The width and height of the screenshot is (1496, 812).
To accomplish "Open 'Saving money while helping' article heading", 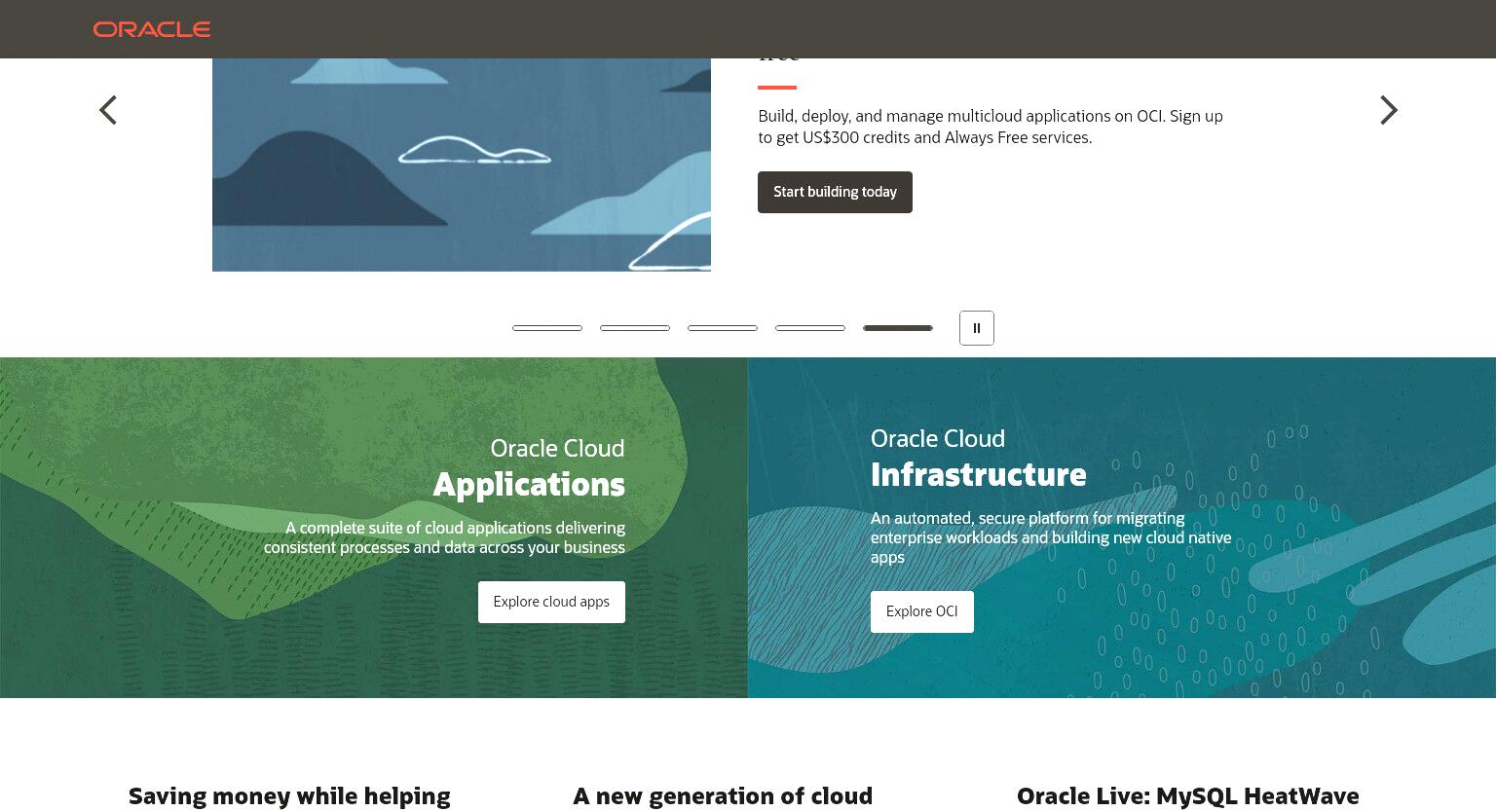I will click(x=289, y=796).
